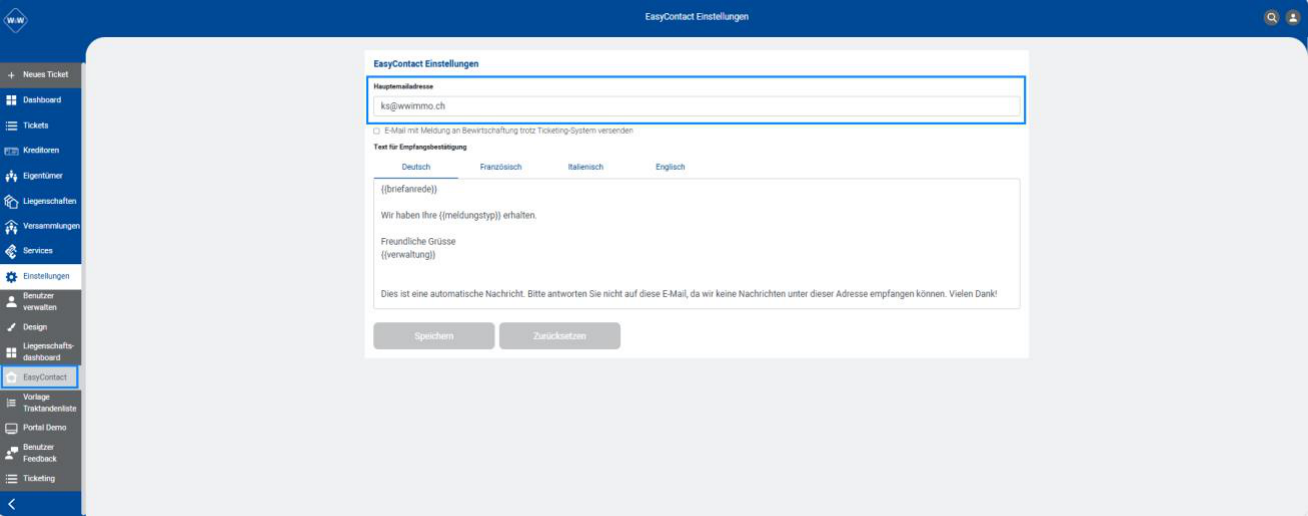Switch to the Italienisch tab

tap(586, 167)
